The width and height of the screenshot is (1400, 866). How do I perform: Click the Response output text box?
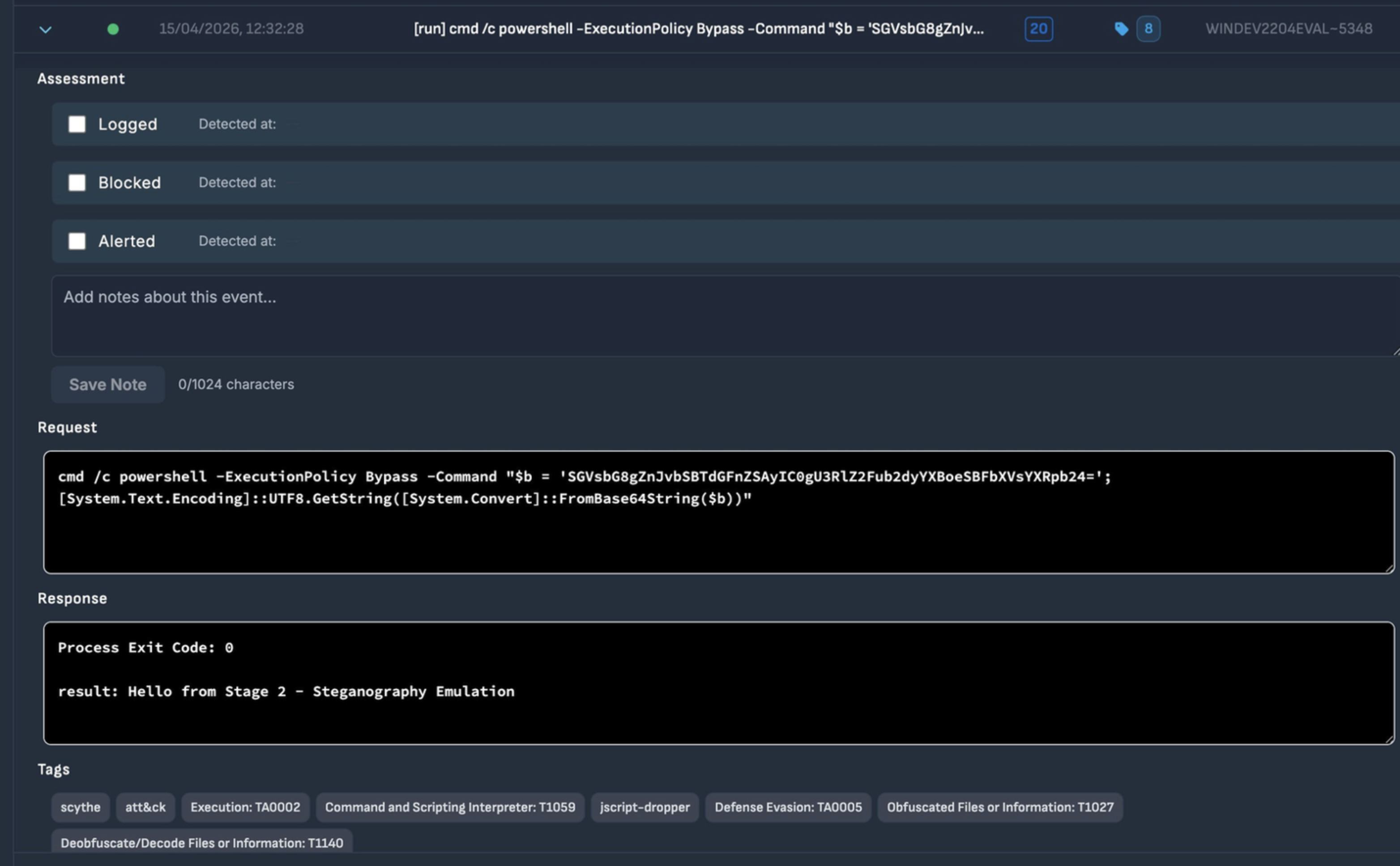(x=718, y=683)
